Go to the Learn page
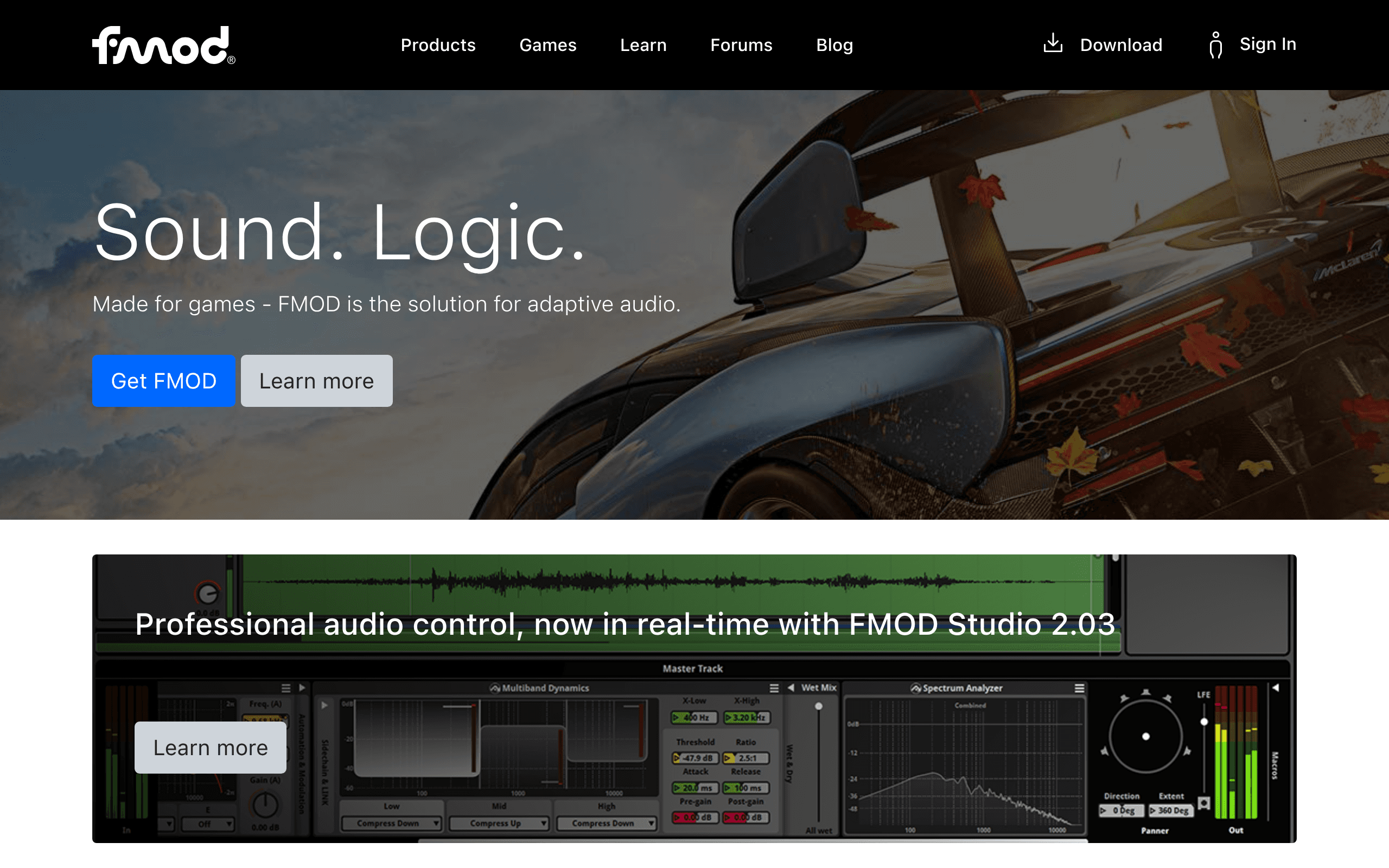This screenshot has width=1389, height=868. (643, 45)
